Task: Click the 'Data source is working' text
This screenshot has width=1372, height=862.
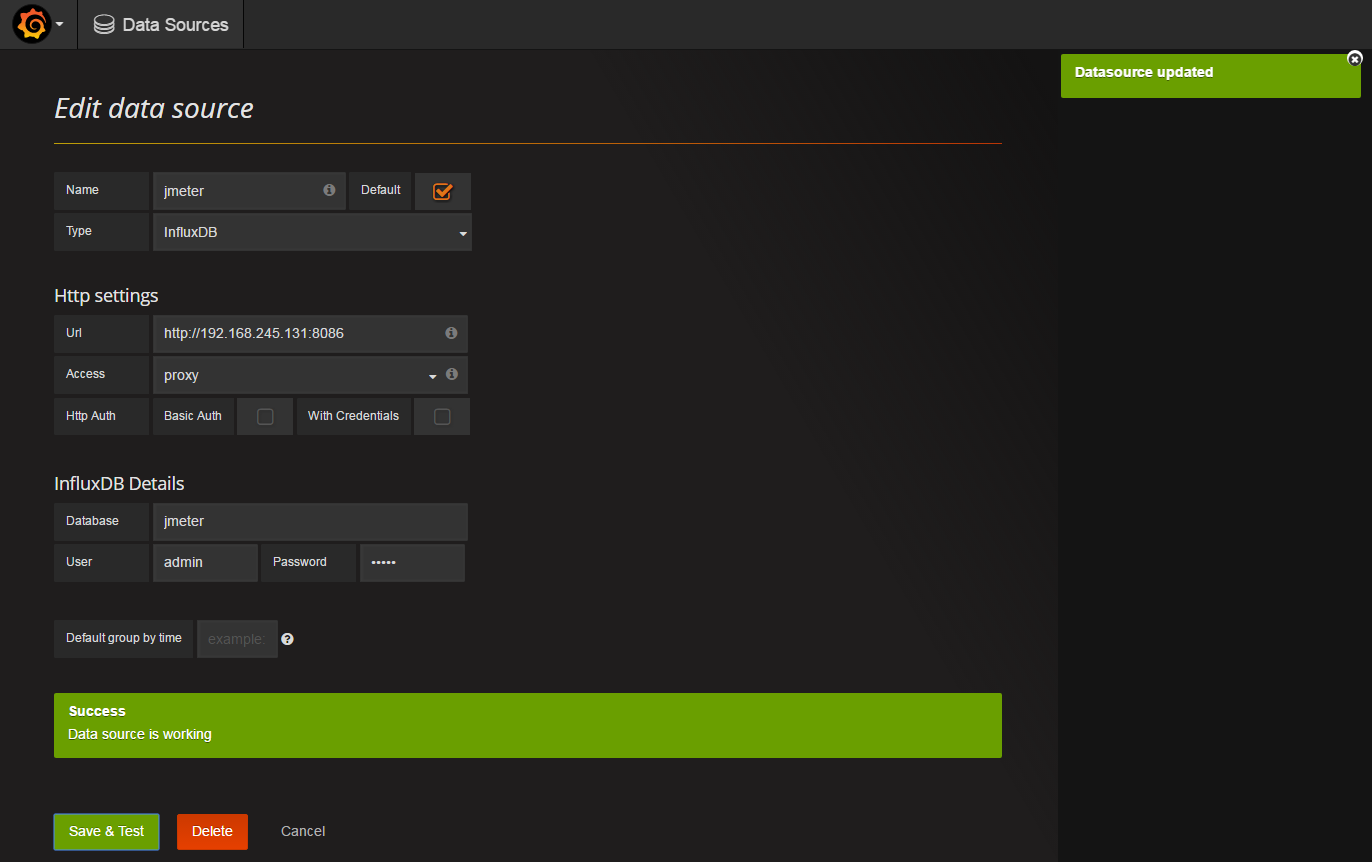Action: point(140,734)
